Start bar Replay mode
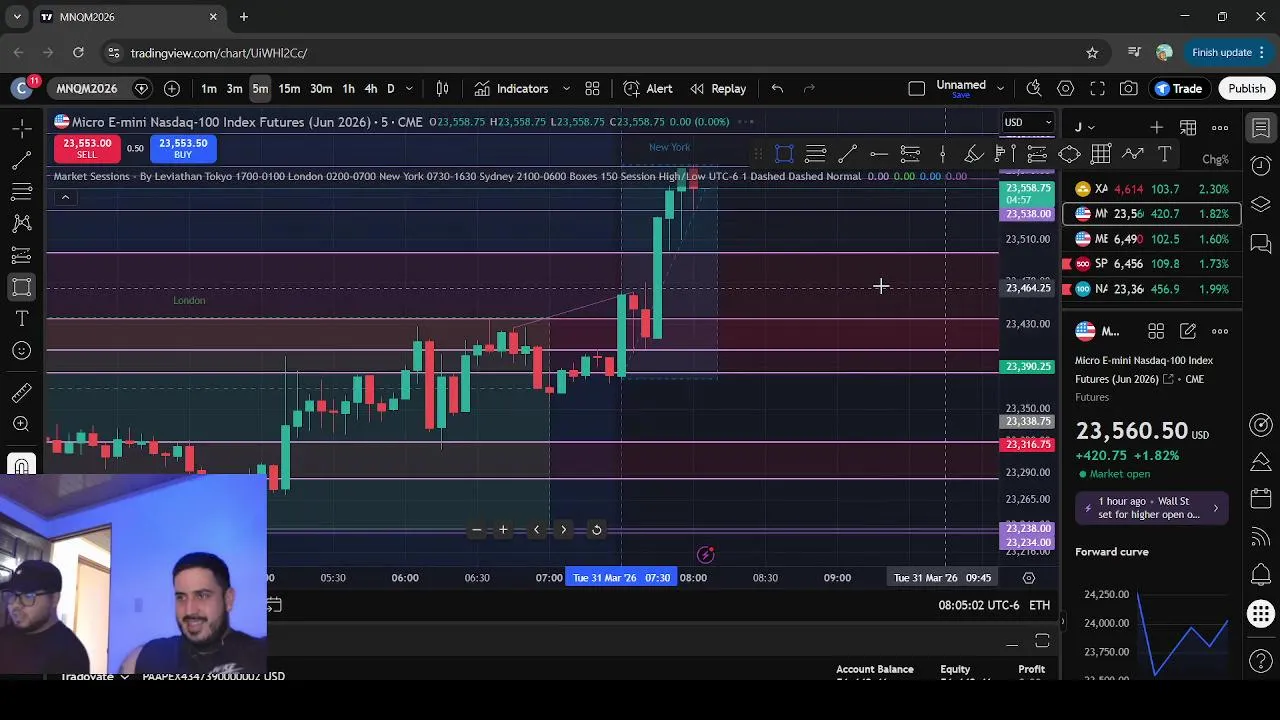Viewport: 1280px width, 720px height. [718, 88]
